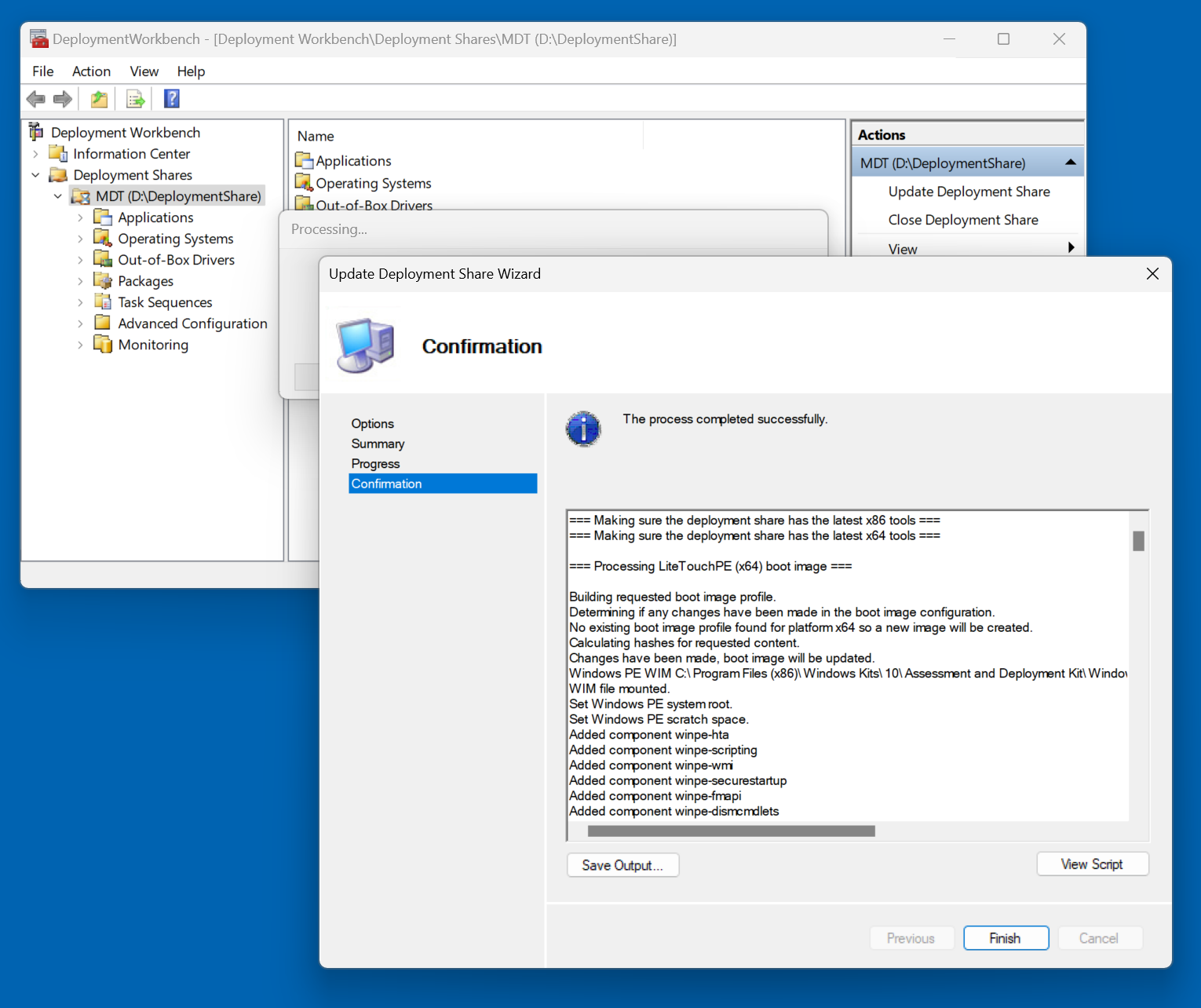This screenshot has height=1008, width=1201.
Task: Click the disabled Previous button
Action: (911, 938)
